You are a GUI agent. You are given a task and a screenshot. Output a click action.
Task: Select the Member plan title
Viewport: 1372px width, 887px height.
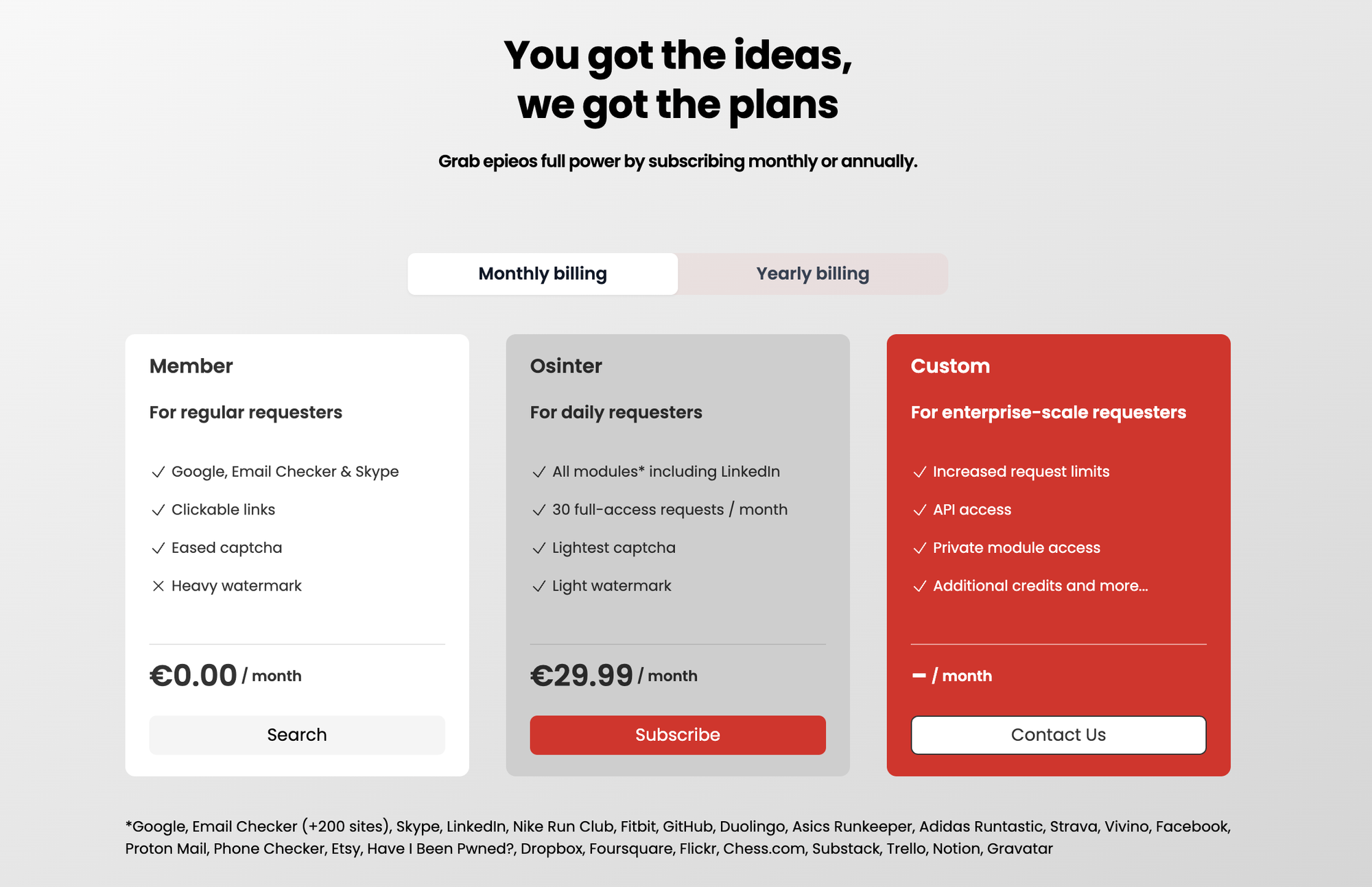[191, 366]
